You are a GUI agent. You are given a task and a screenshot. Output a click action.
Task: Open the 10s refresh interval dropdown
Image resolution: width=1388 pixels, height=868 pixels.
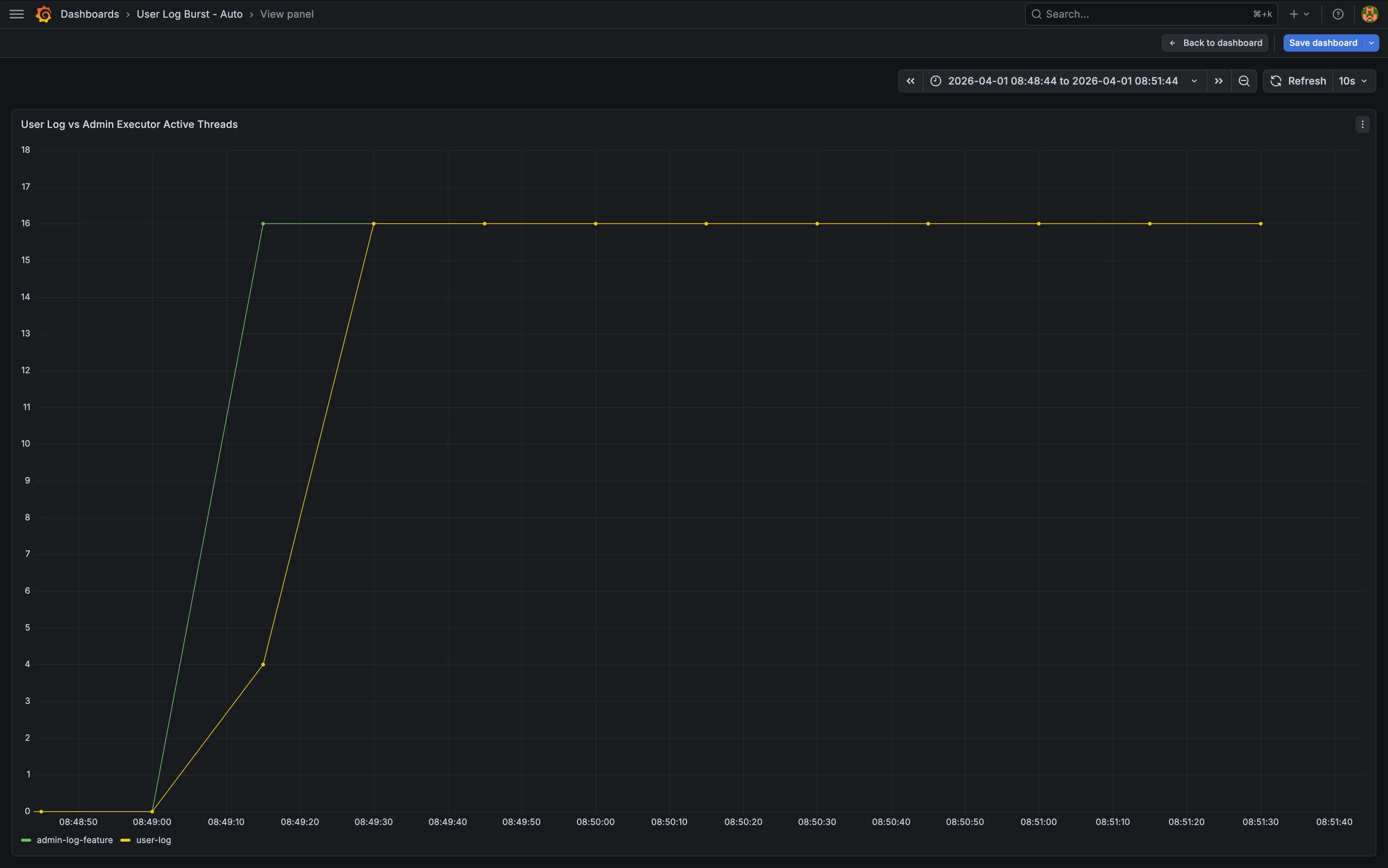1354,81
